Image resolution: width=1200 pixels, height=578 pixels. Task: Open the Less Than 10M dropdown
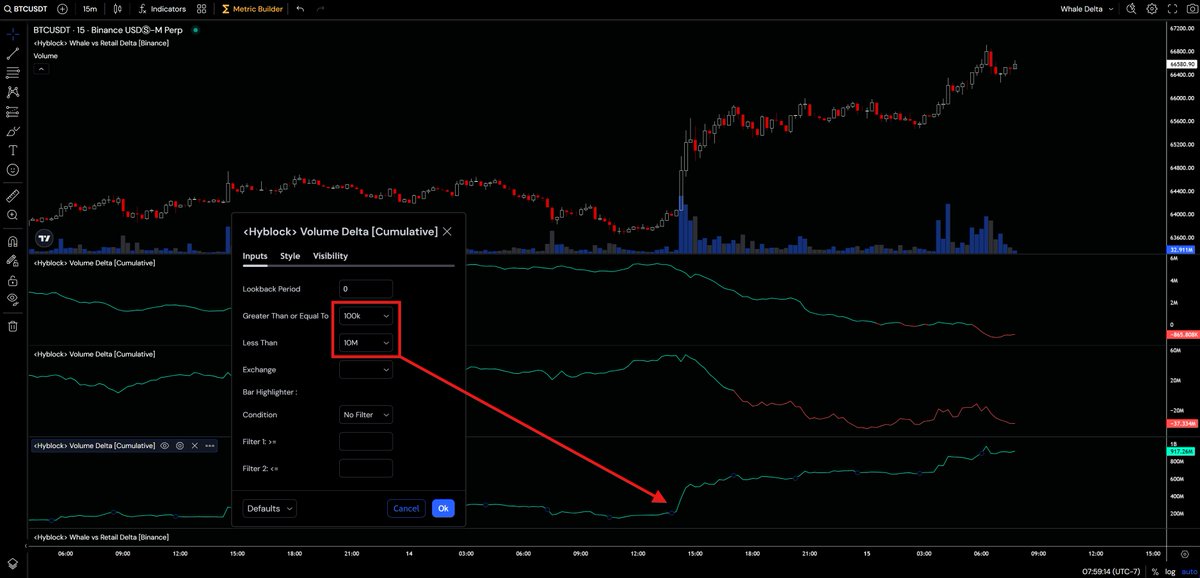point(366,342)
